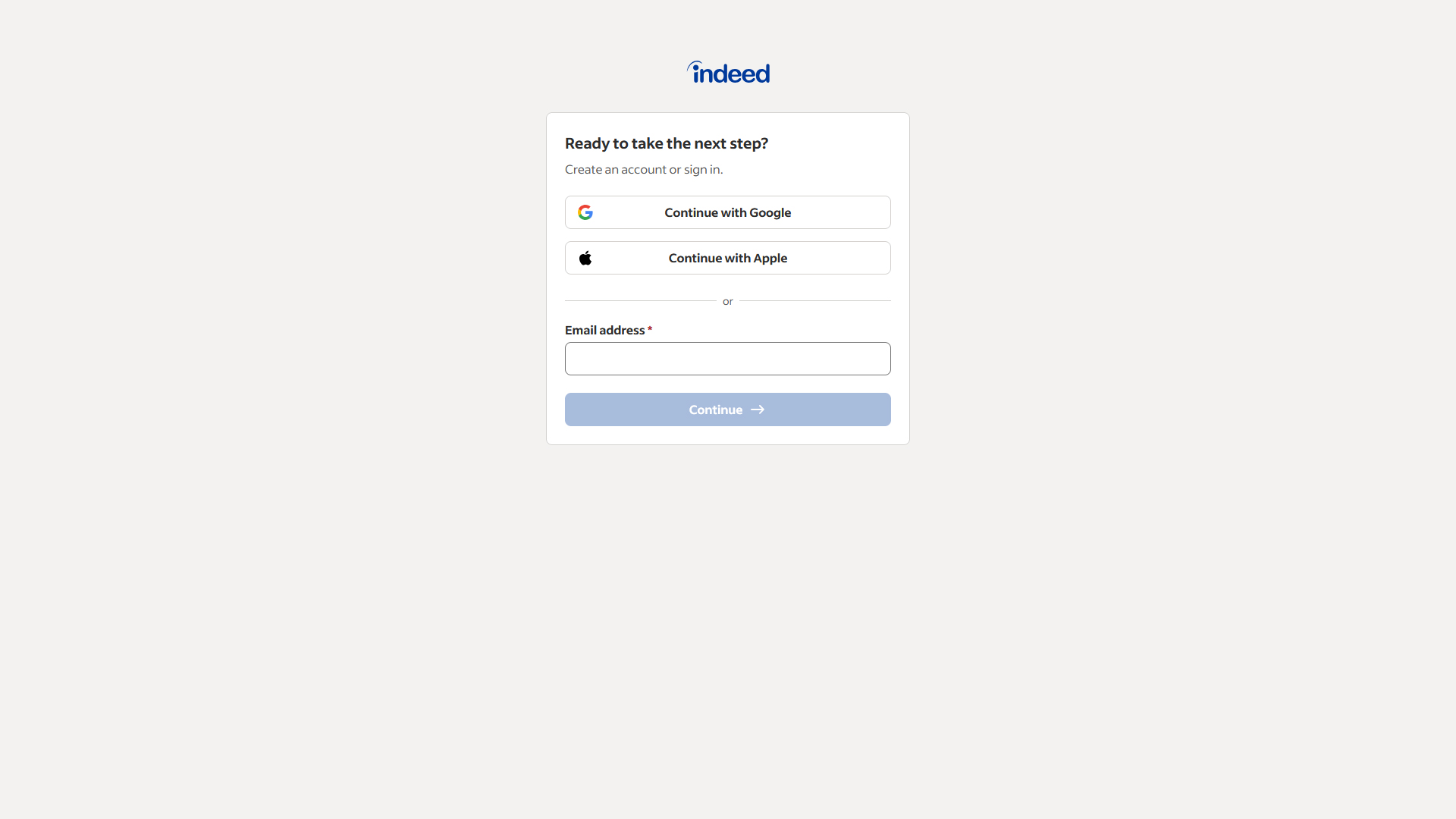
Task: Click the arc above the Indeed letter i
Action: (695, 67)
